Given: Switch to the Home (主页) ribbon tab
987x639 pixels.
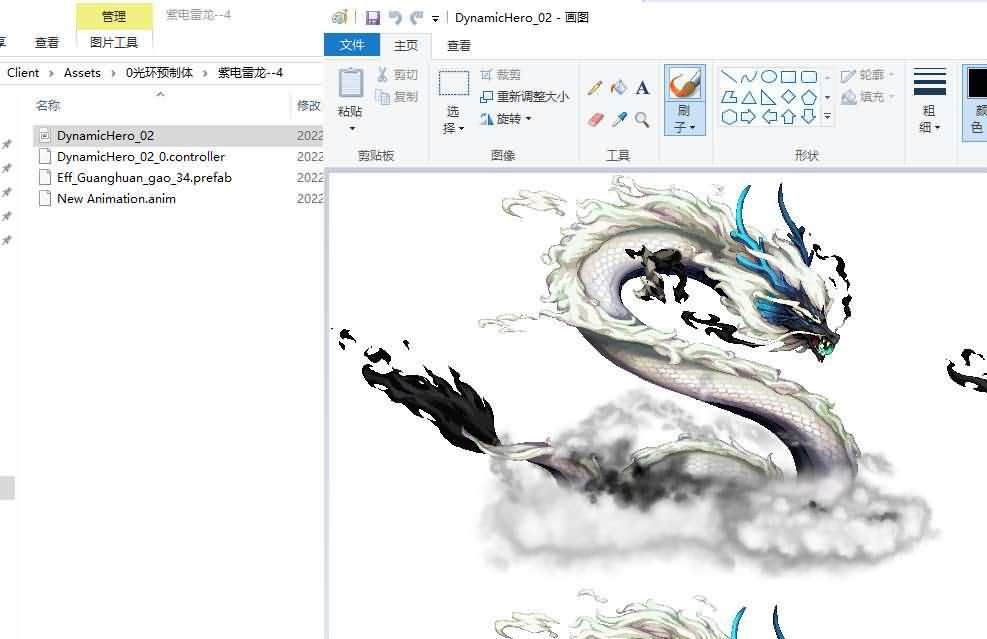Looking at the screenshot, I should click(x=406, y=45).
